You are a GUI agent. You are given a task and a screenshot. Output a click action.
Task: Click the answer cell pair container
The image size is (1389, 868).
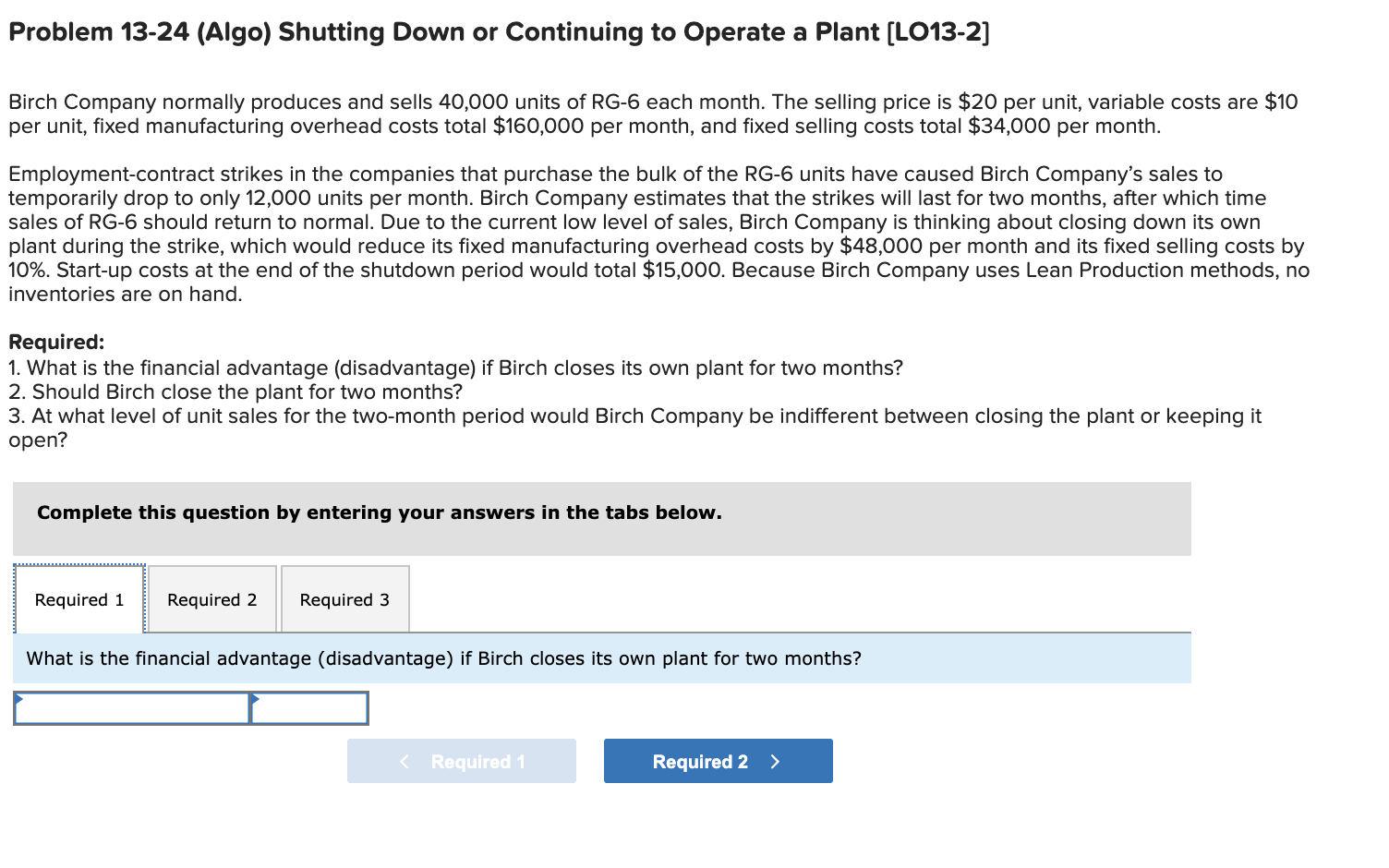click(x=191, y=709)
